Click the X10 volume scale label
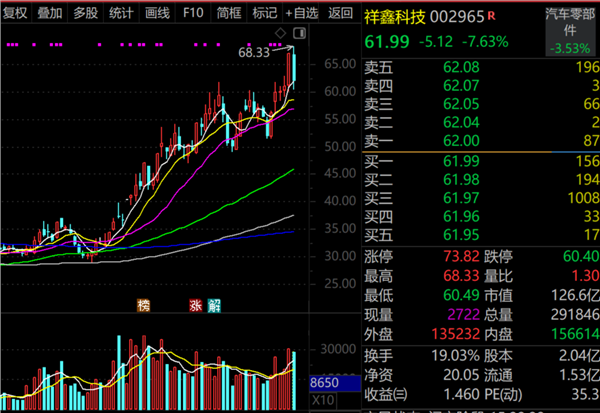 click(x=323, y=400)
